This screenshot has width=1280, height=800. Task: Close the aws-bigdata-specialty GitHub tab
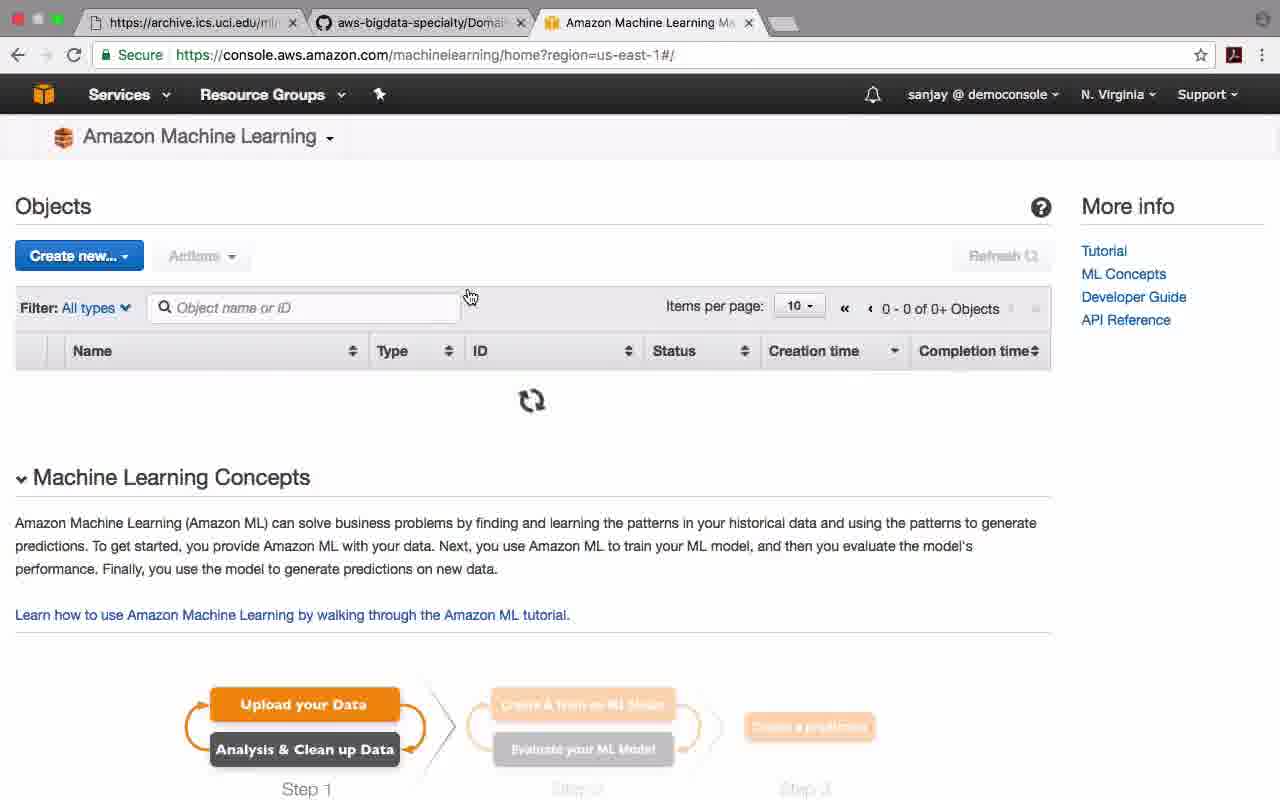[x=520, y=22]
